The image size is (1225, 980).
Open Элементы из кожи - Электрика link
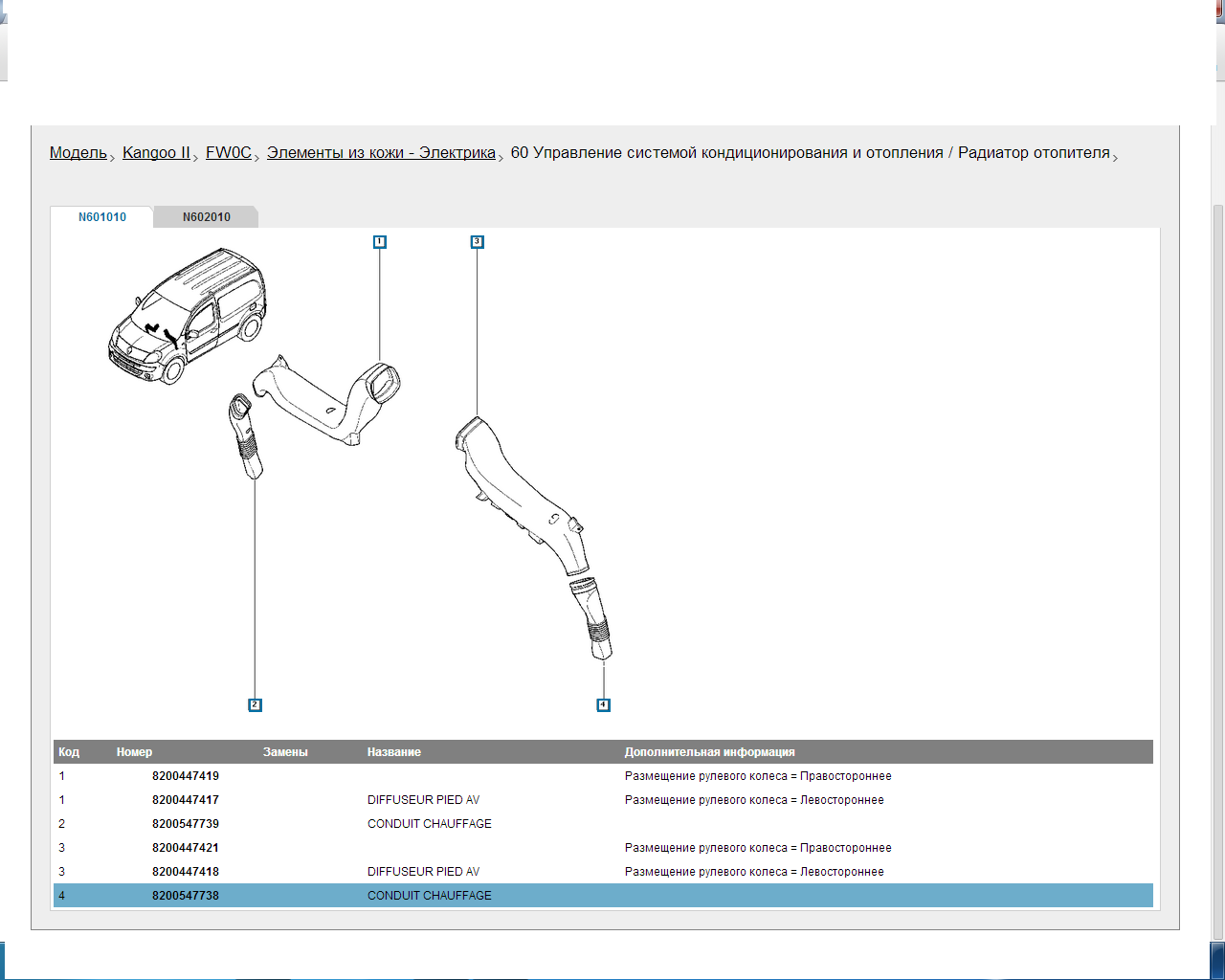coord(381,153)
